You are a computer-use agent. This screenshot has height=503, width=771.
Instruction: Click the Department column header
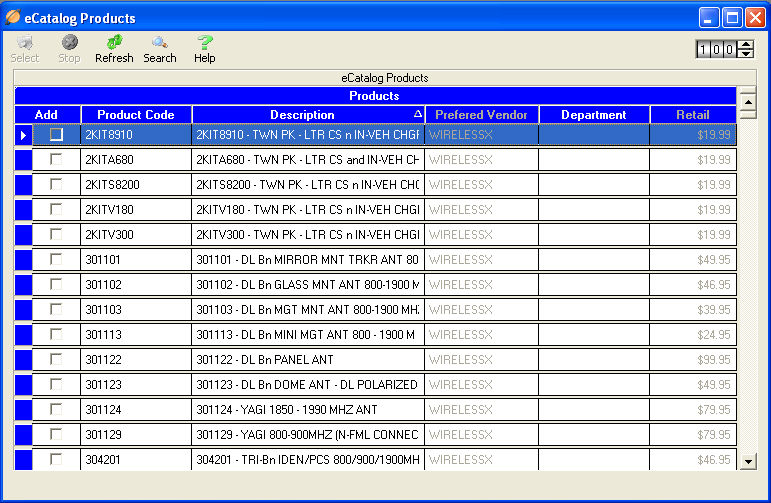click(x=593, y=115)
